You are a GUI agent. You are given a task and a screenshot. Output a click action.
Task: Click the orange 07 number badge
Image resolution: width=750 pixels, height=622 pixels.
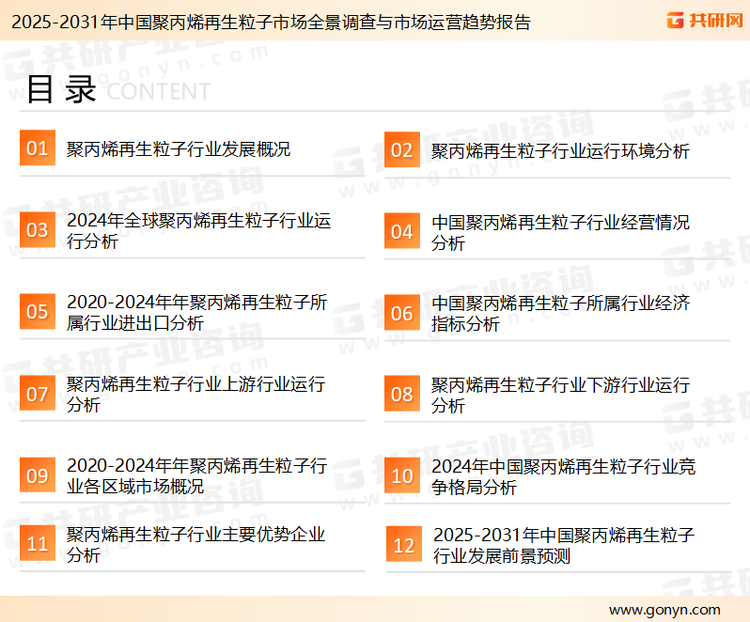click(37, 393)
